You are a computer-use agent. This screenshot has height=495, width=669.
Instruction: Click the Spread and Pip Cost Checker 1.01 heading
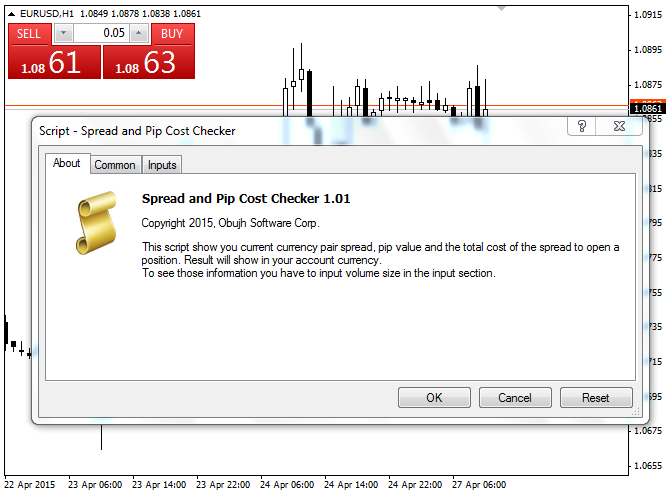click(x=246, y=199)
